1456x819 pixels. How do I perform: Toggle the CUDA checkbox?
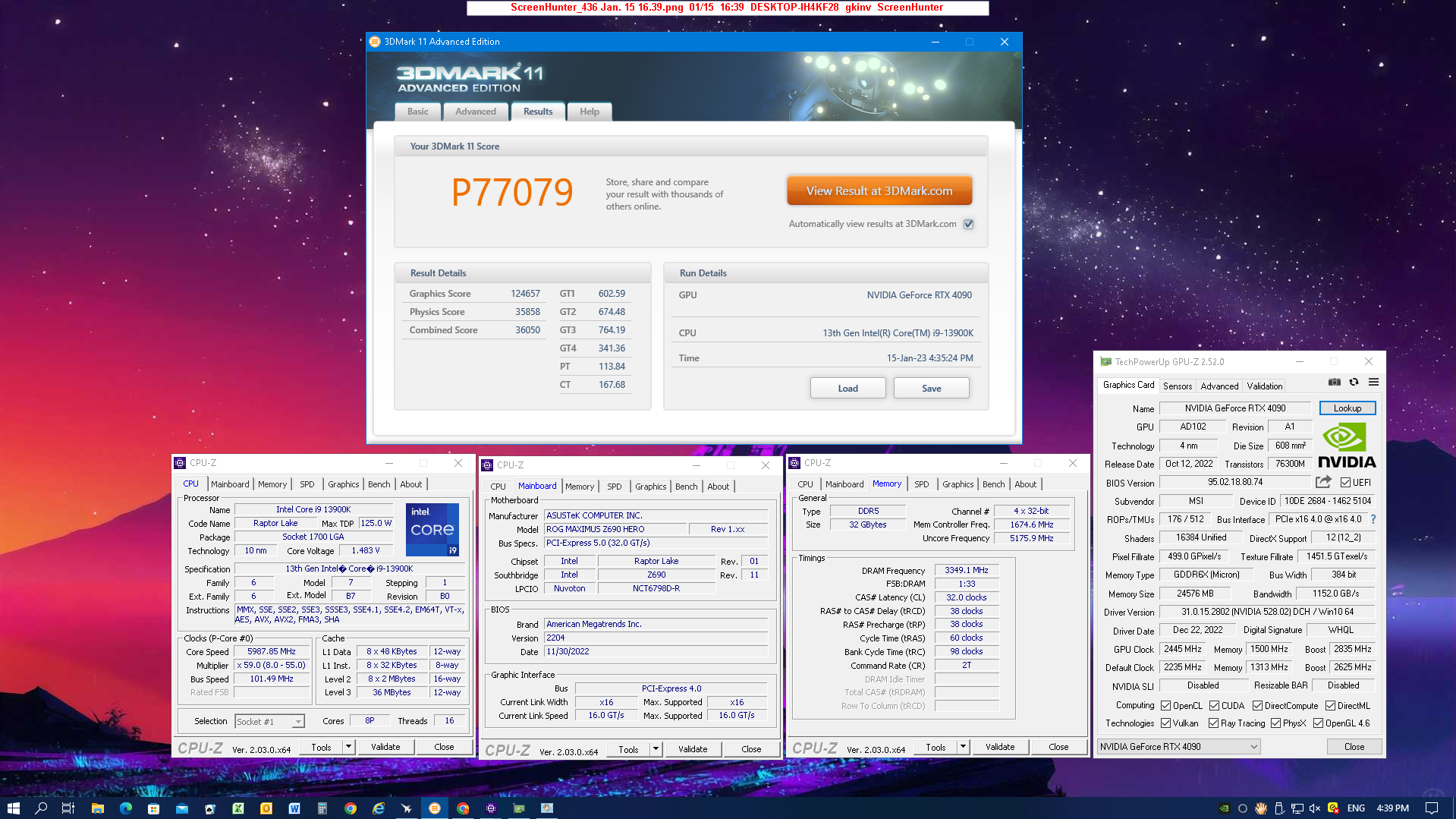[1214, 705]
